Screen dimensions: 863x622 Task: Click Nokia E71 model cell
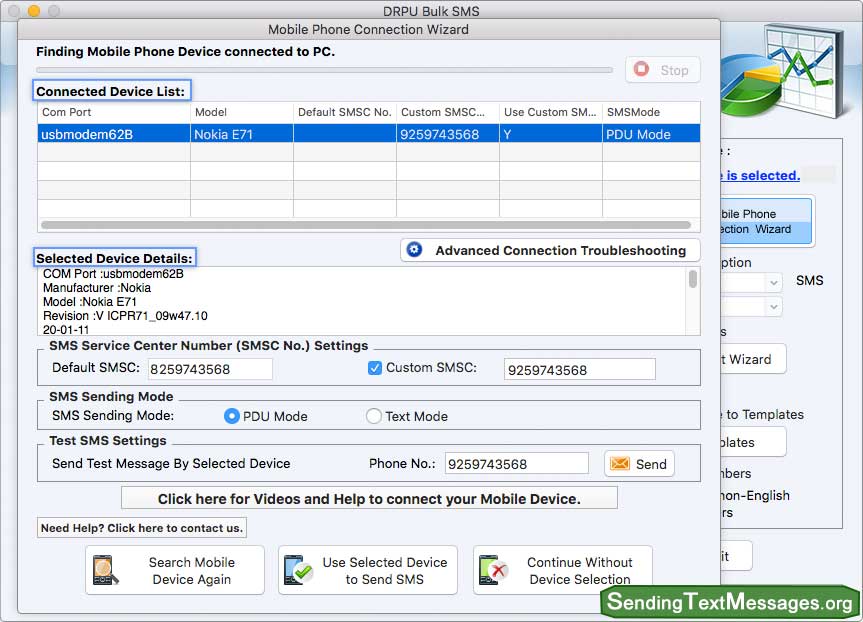[x=242, y=134]
